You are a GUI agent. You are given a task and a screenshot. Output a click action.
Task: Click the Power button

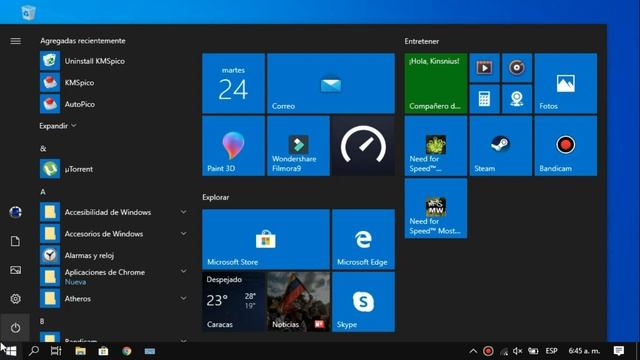click(16, 328)
